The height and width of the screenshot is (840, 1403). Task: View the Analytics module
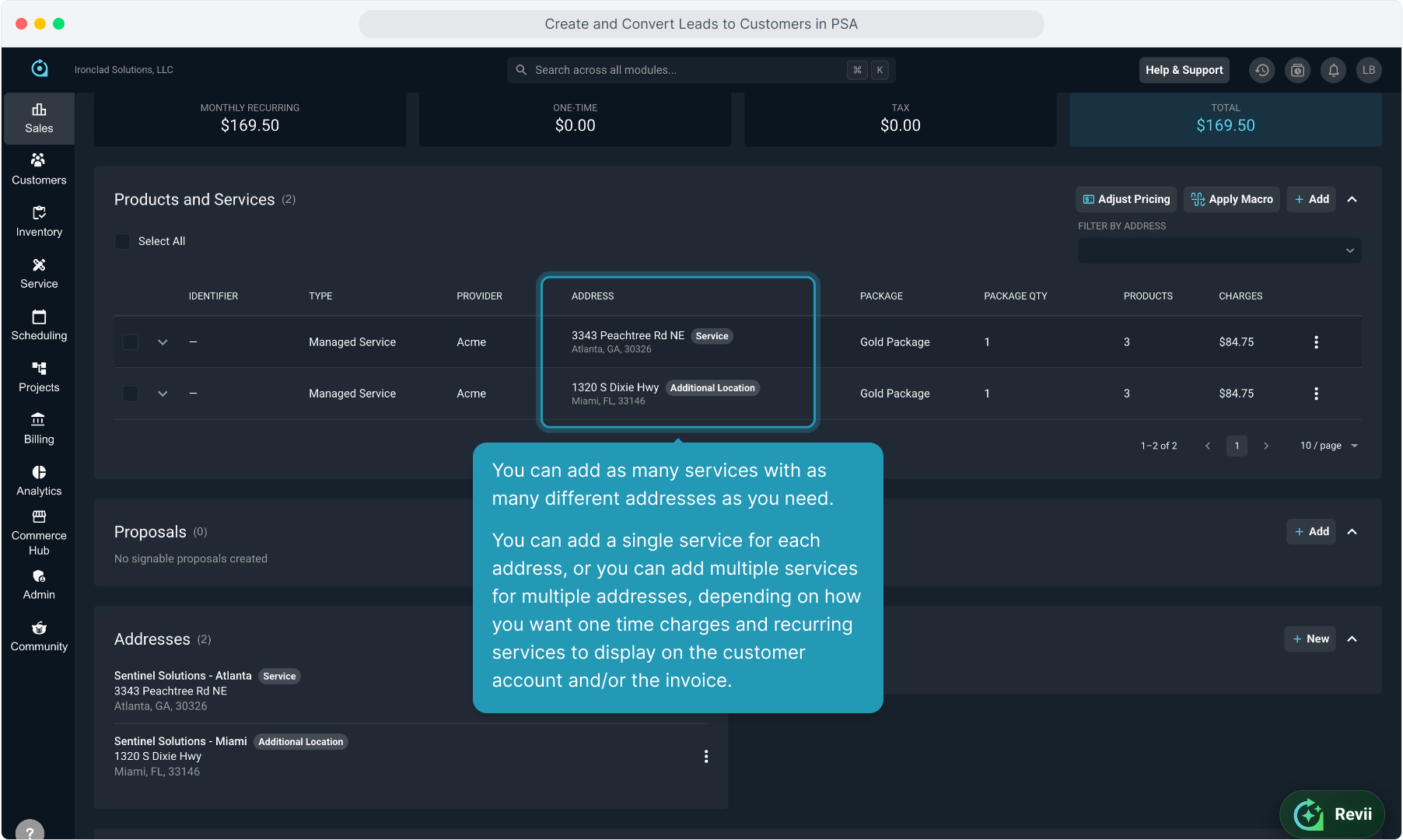click(x=39, y=481)
